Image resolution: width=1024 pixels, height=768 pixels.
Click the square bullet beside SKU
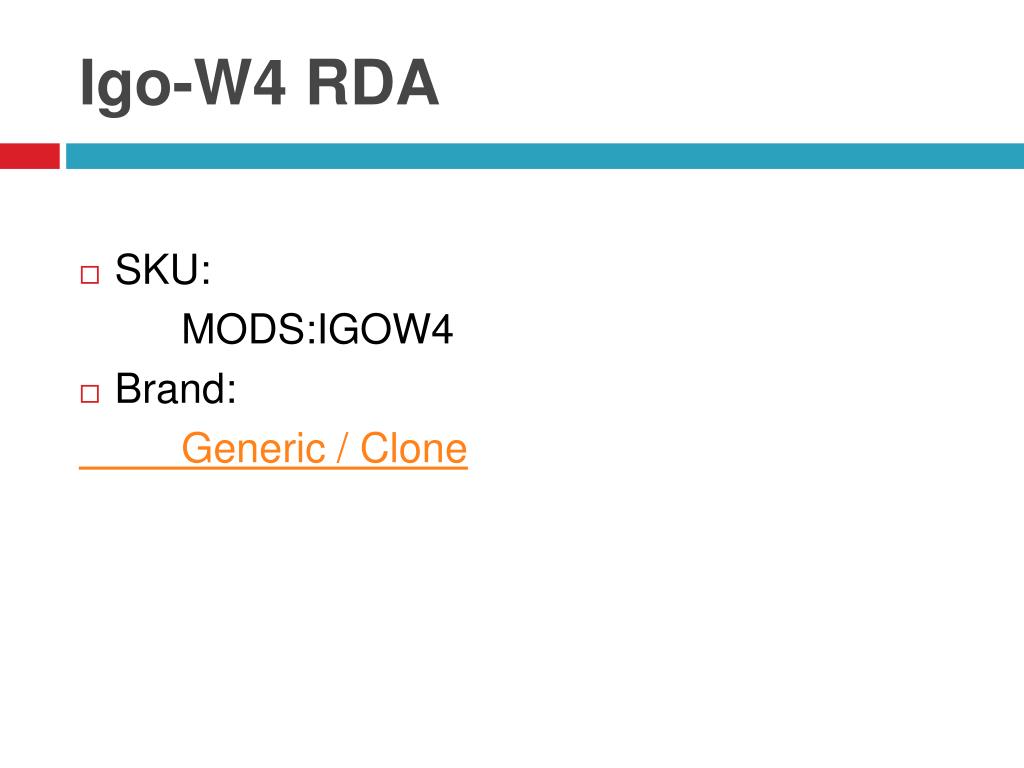coord(89,274)
